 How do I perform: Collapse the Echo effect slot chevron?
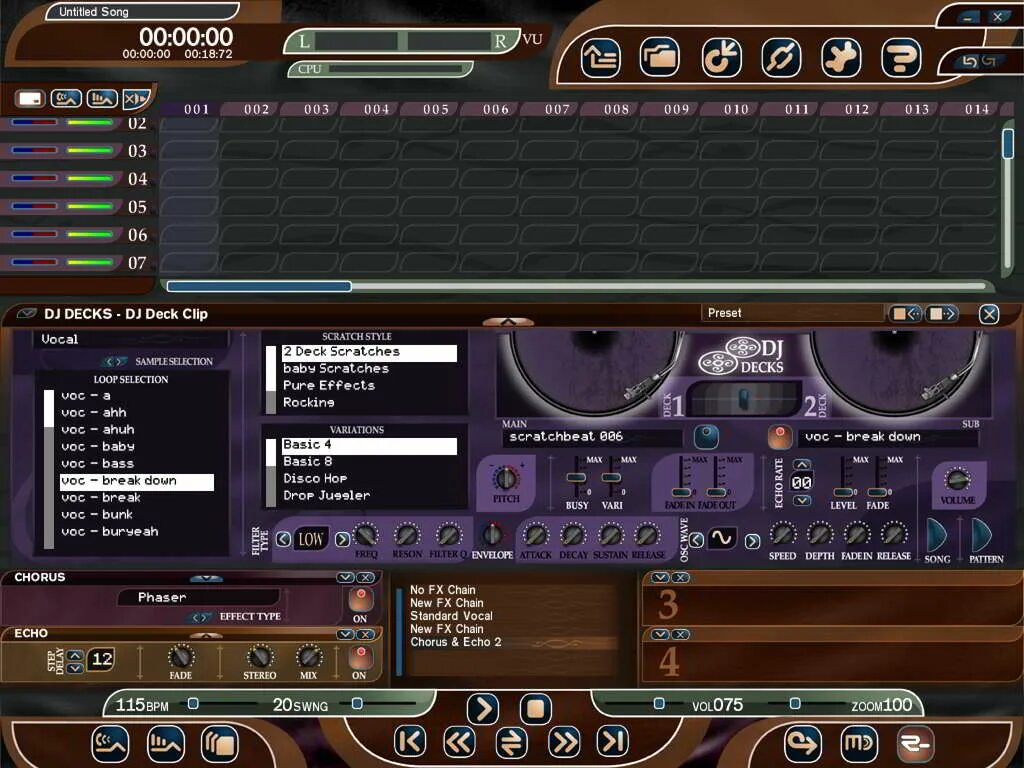point(345,634)
